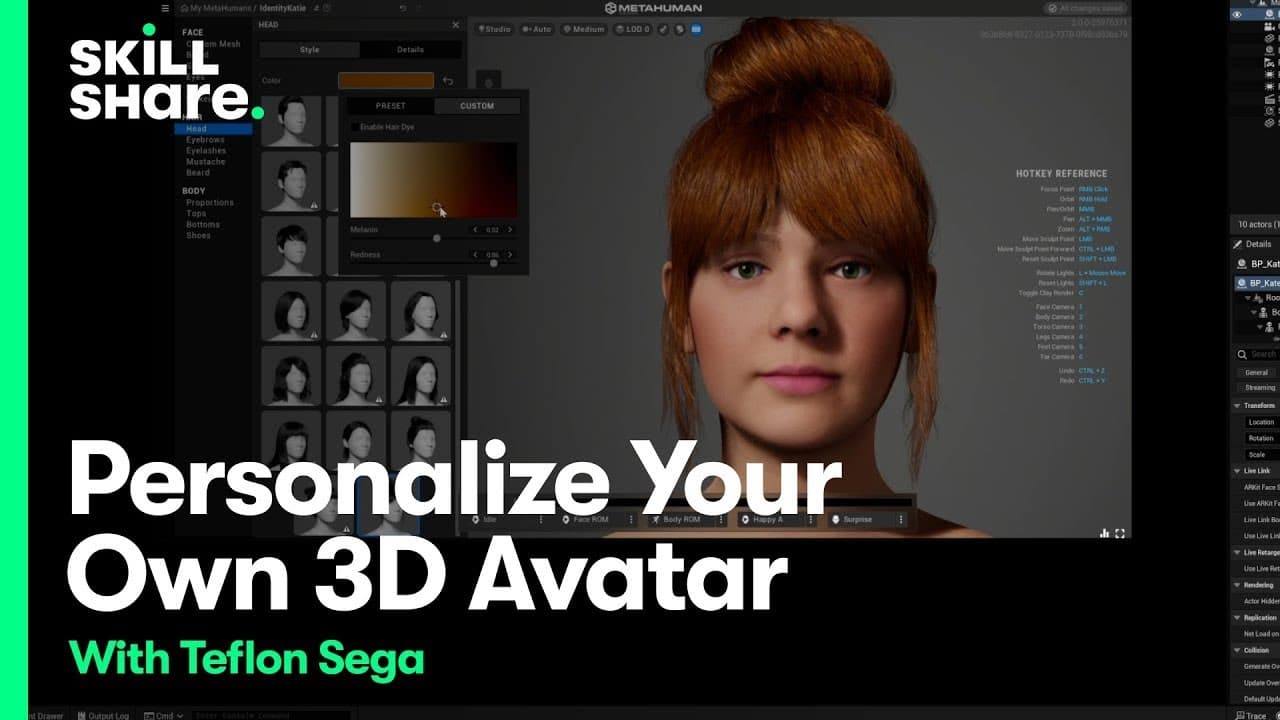1280x720 pixels.
Task: Switch to the Style tab
Action: [309, 49]
